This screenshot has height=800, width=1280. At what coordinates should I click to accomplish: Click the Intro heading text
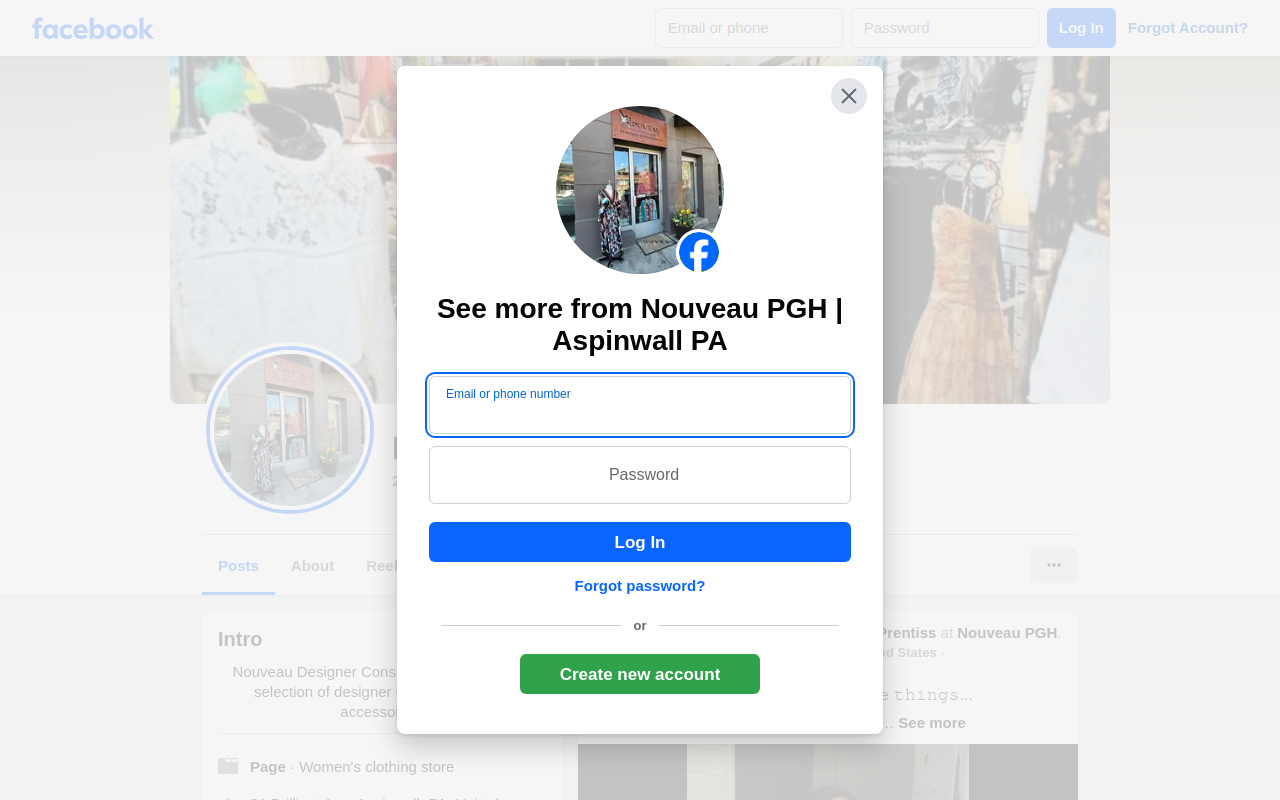point(240,639)
